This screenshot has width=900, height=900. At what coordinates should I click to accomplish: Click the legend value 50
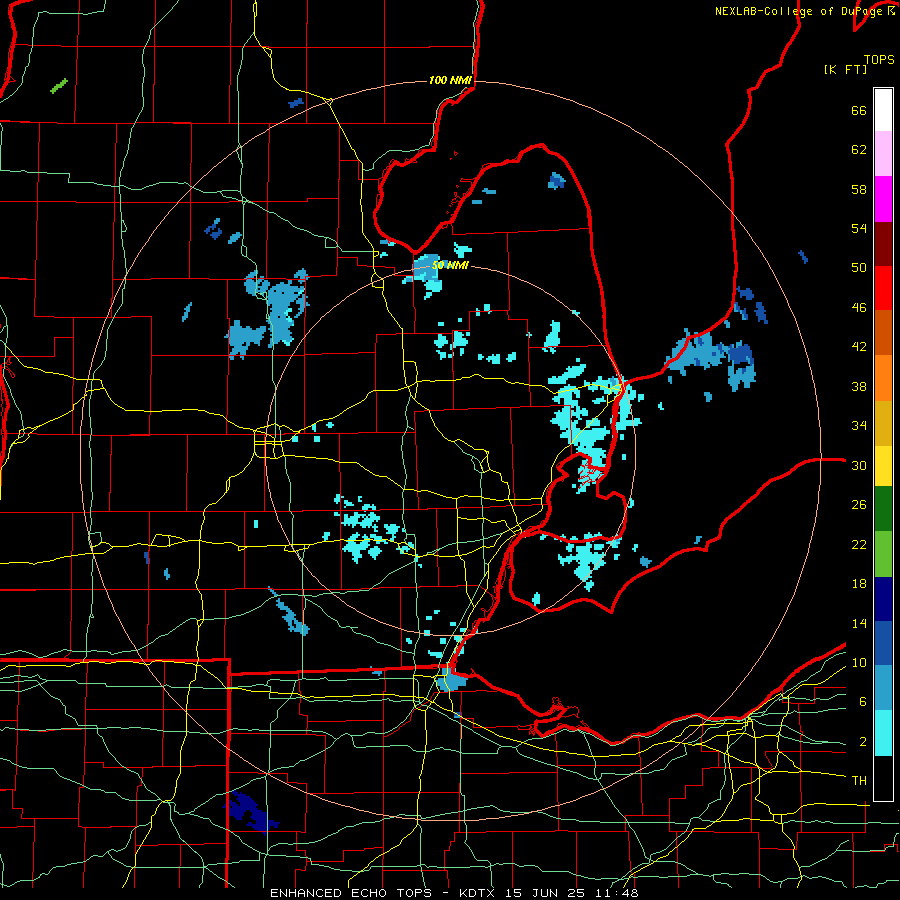pos(859,268)
